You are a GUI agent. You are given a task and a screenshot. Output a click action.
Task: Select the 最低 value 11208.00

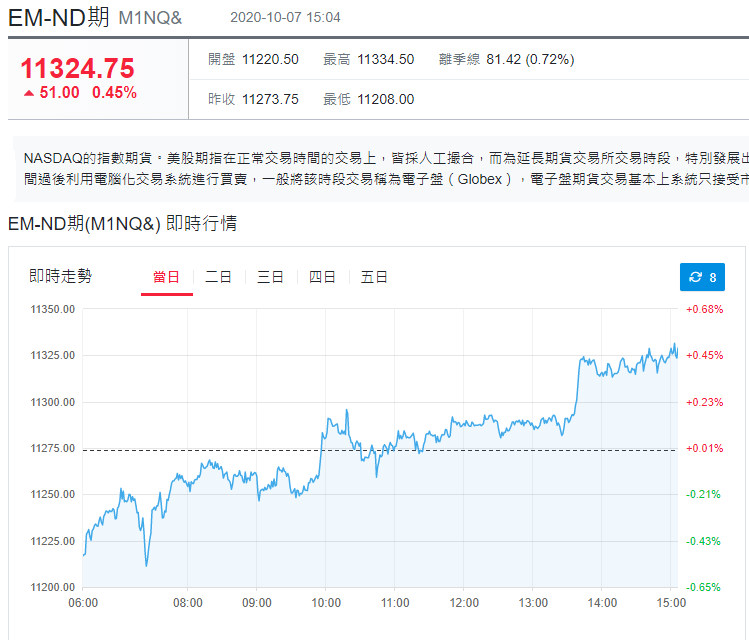click(x=385, y=99)
